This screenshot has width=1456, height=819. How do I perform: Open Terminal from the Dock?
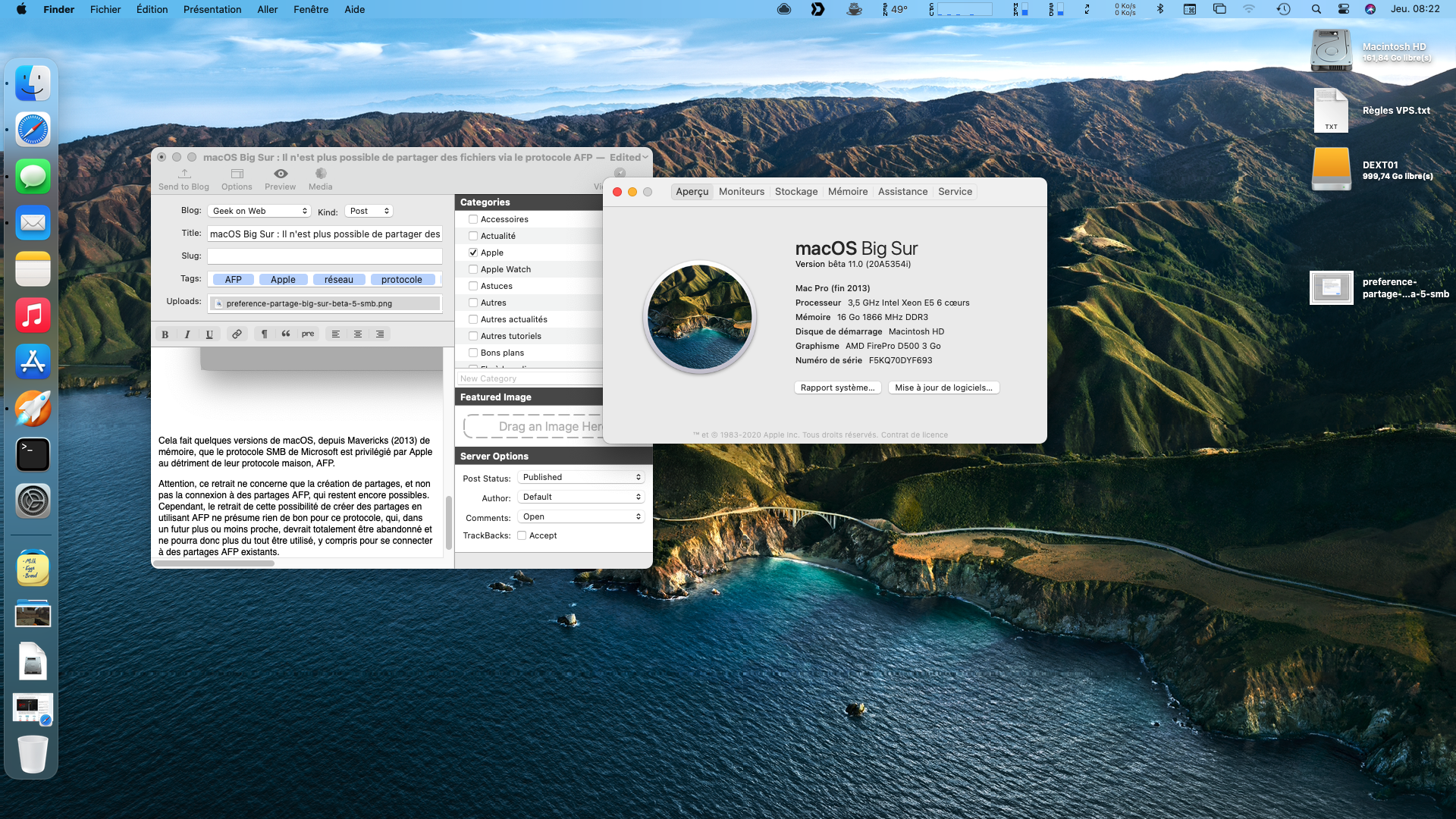33,454
